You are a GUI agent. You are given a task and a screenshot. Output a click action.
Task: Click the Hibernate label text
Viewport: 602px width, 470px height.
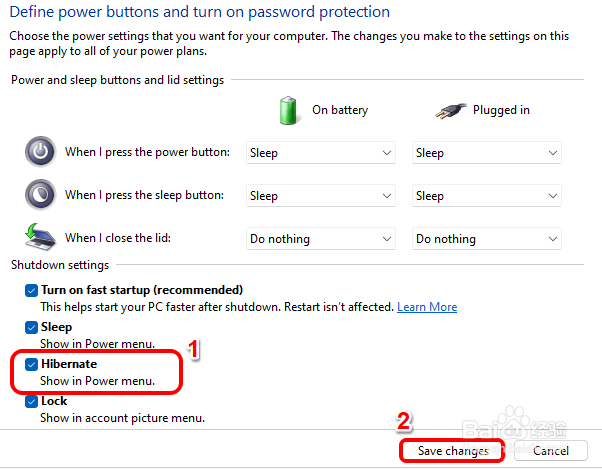coord(68,364)
